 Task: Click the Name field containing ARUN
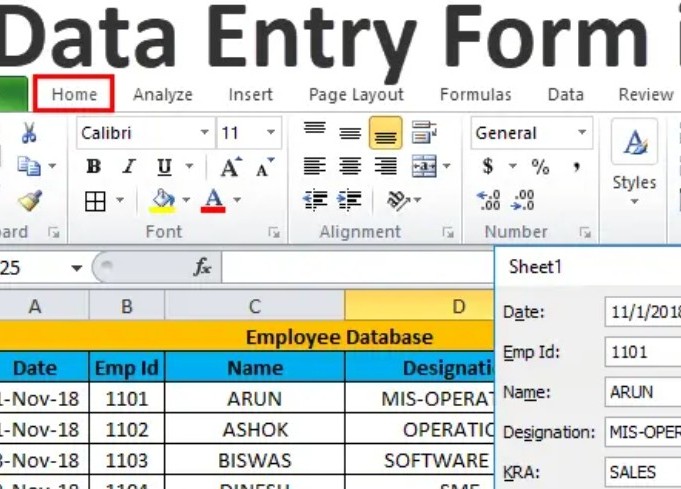(x=643, y=392)
